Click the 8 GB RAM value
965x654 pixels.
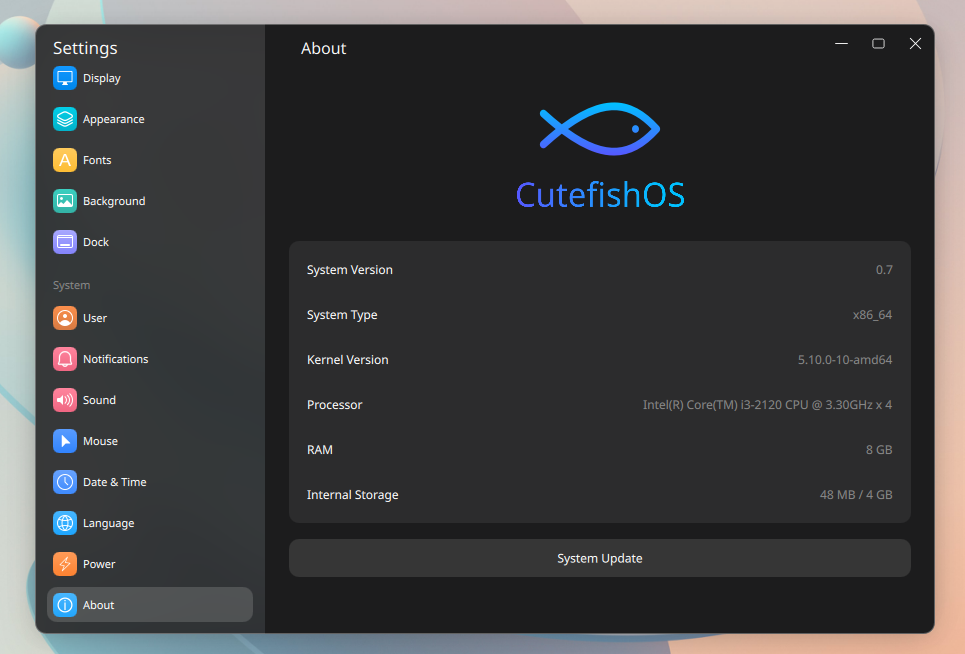(x=879, y=450)
